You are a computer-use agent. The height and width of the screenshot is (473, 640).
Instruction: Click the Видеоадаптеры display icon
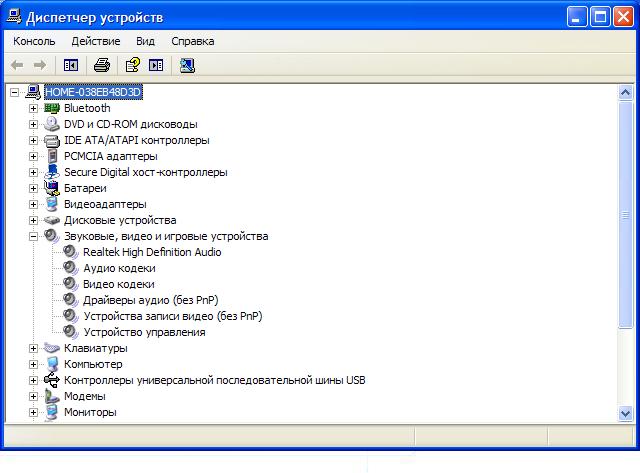click(52, 204)
